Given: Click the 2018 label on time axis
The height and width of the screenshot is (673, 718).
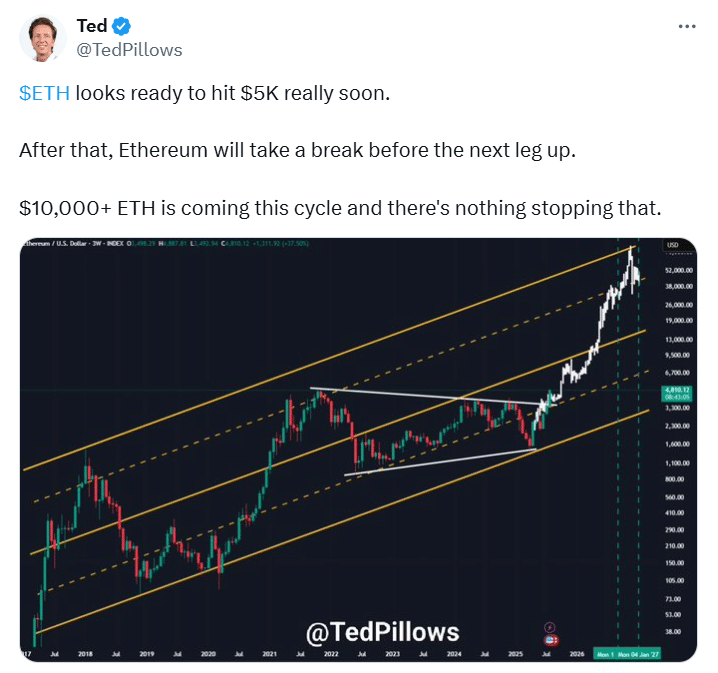Looking at the screenshot, I should click(85, 654).
